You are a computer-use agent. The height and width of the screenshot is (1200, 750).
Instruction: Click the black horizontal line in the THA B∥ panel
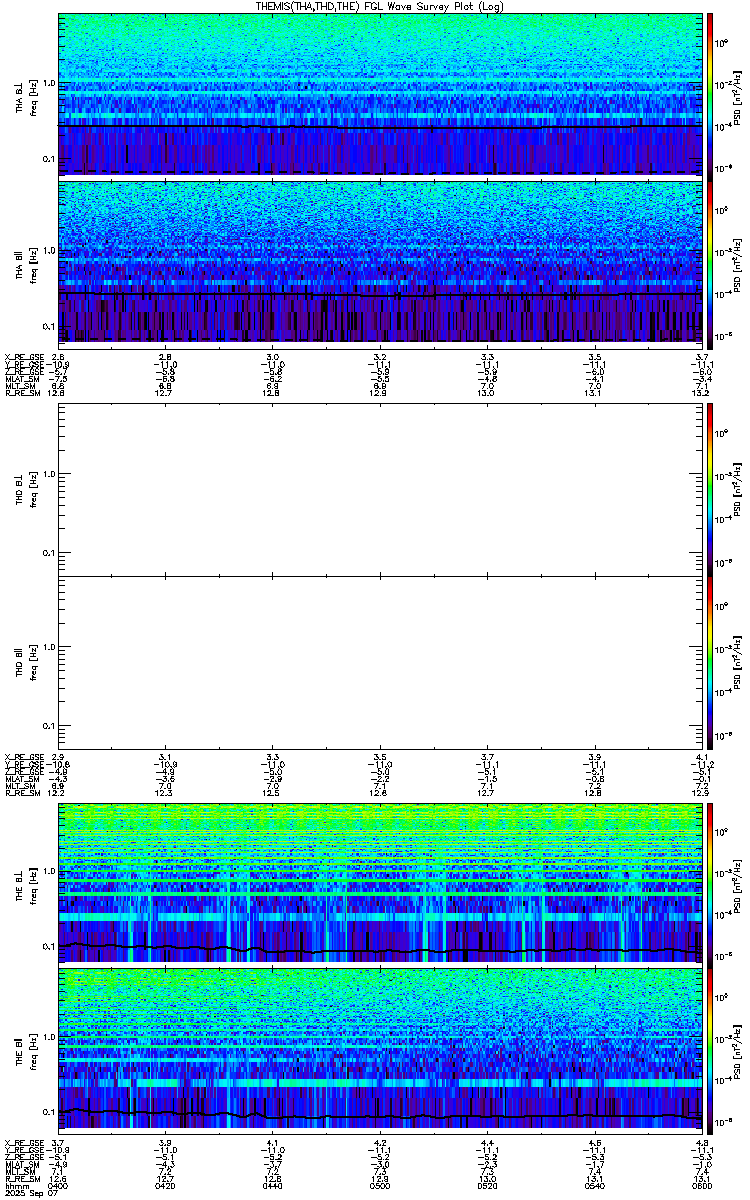point(380,294)
